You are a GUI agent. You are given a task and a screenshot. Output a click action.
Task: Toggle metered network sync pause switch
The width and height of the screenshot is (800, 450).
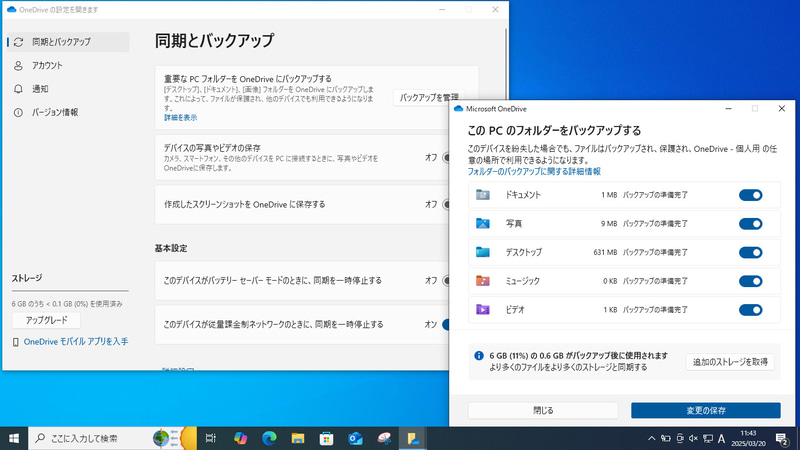tap(445, 324)
